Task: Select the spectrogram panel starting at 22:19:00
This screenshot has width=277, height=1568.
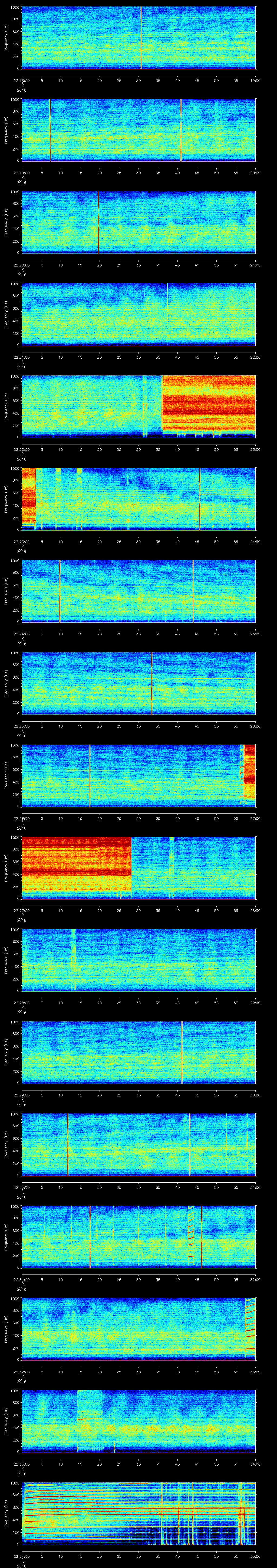Action: tap(139, 130)
